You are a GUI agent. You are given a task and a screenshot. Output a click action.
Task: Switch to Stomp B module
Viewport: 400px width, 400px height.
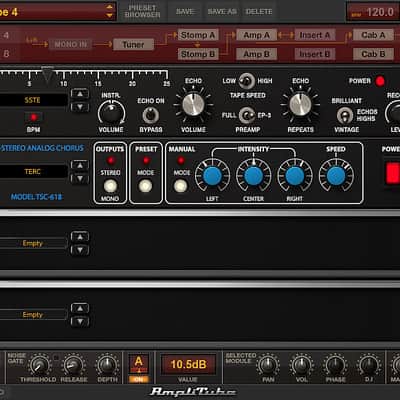[198, 54]
